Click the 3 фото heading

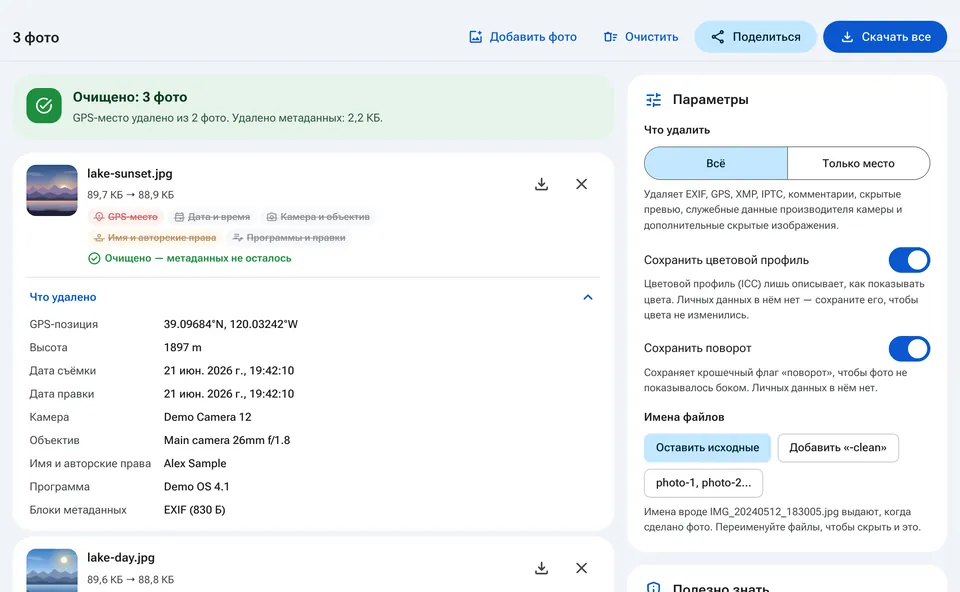pos(36,37)
